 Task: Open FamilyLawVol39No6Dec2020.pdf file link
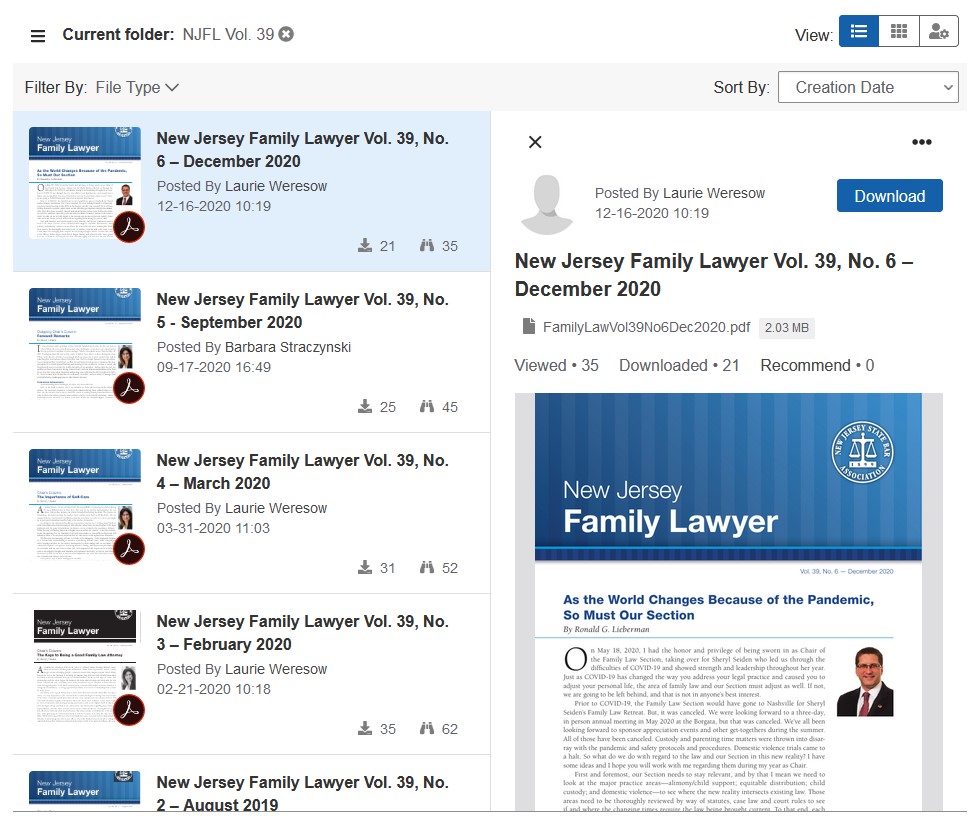[646, 327]
